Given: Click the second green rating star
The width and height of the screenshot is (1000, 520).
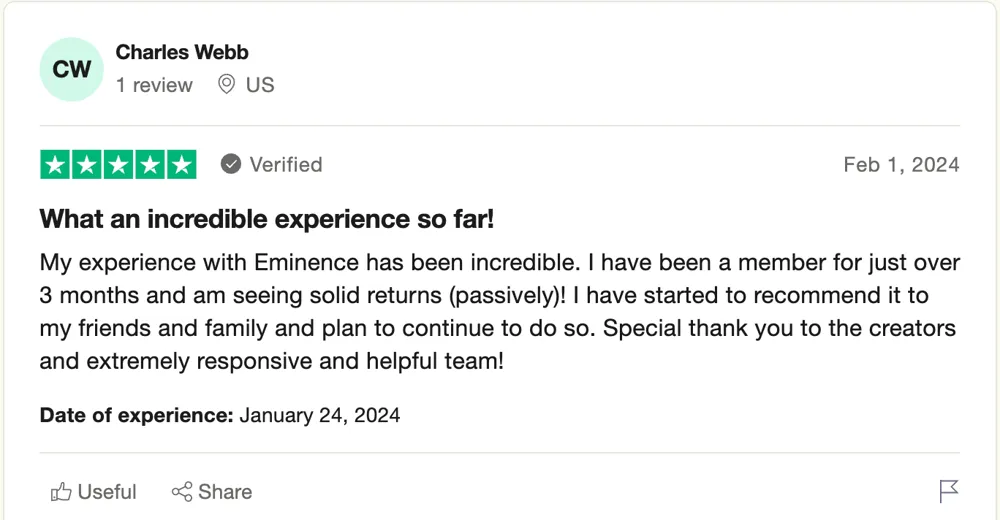Looking at the screenshot, I should (87, 165).
